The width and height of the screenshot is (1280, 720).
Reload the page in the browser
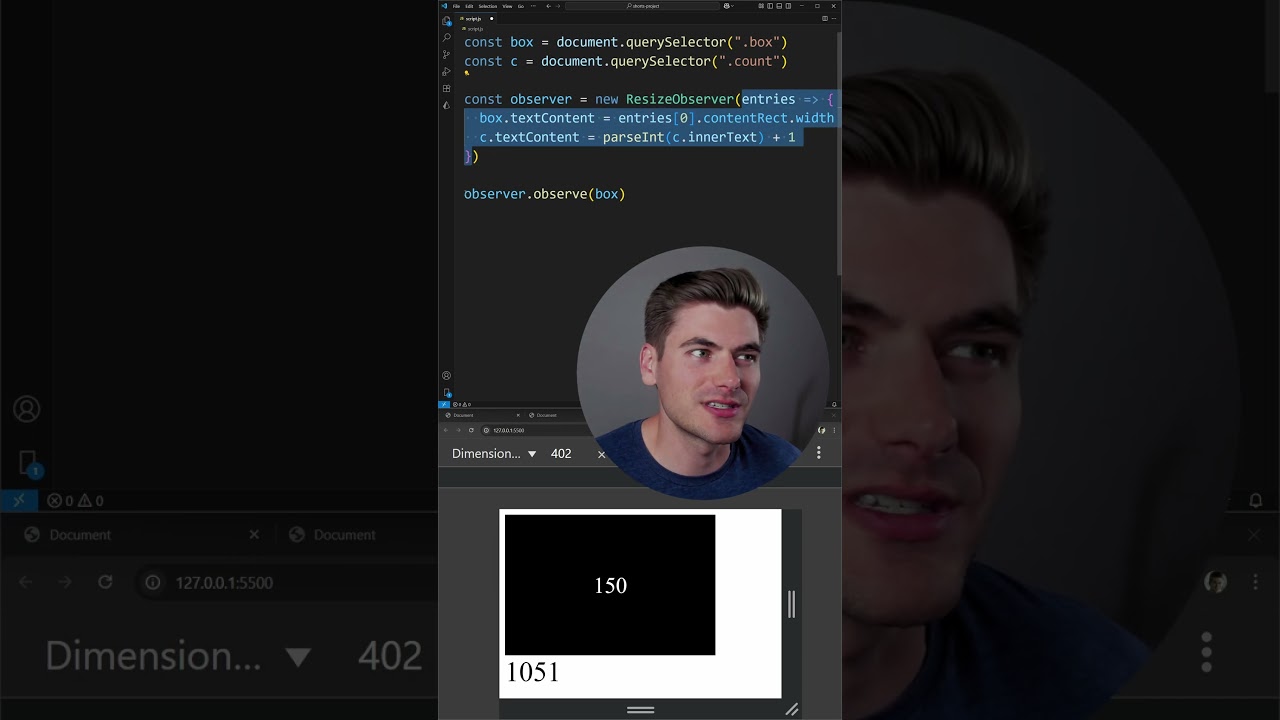[471, 430]
